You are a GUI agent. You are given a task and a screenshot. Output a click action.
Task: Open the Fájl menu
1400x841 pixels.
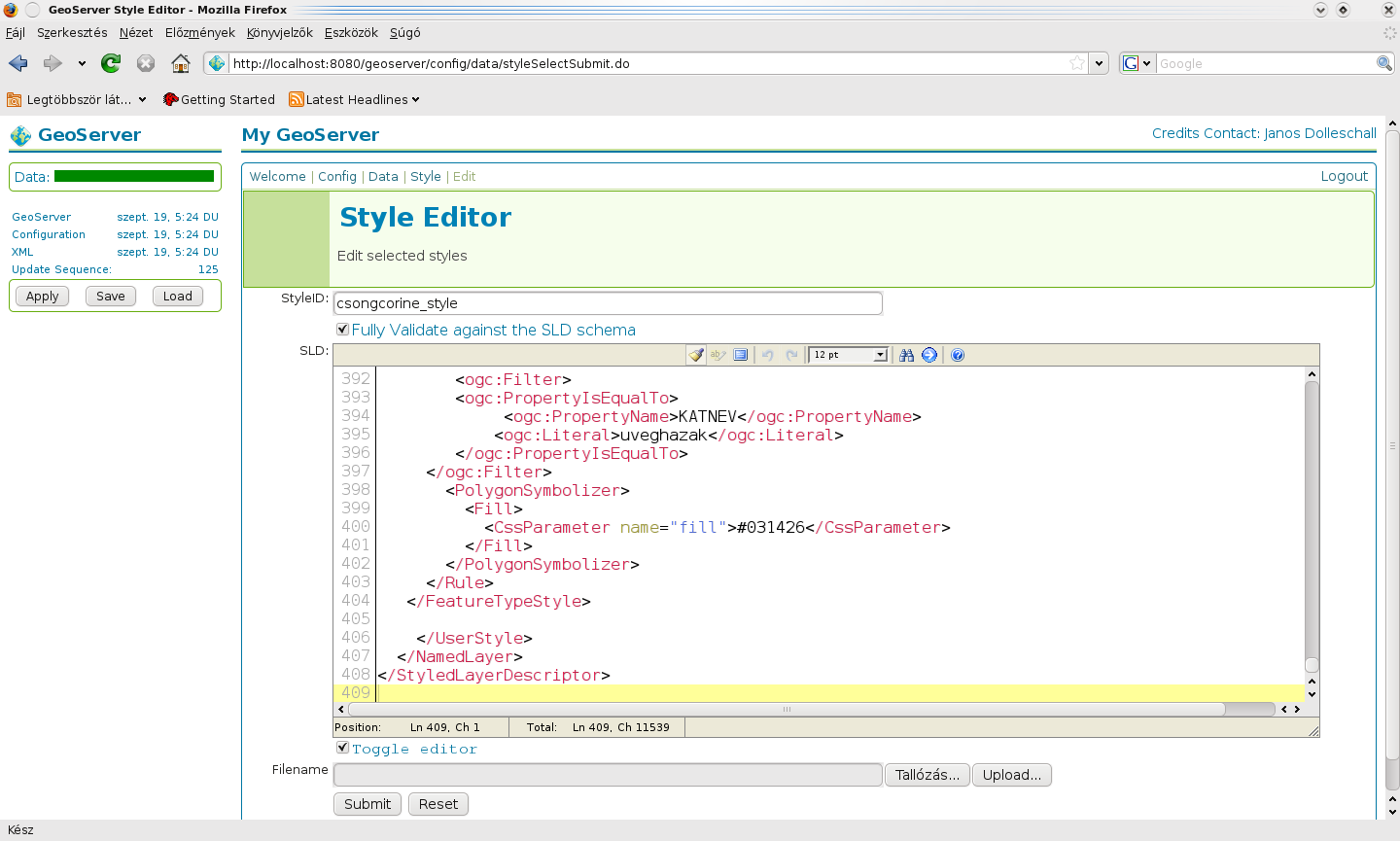point(16,32)
